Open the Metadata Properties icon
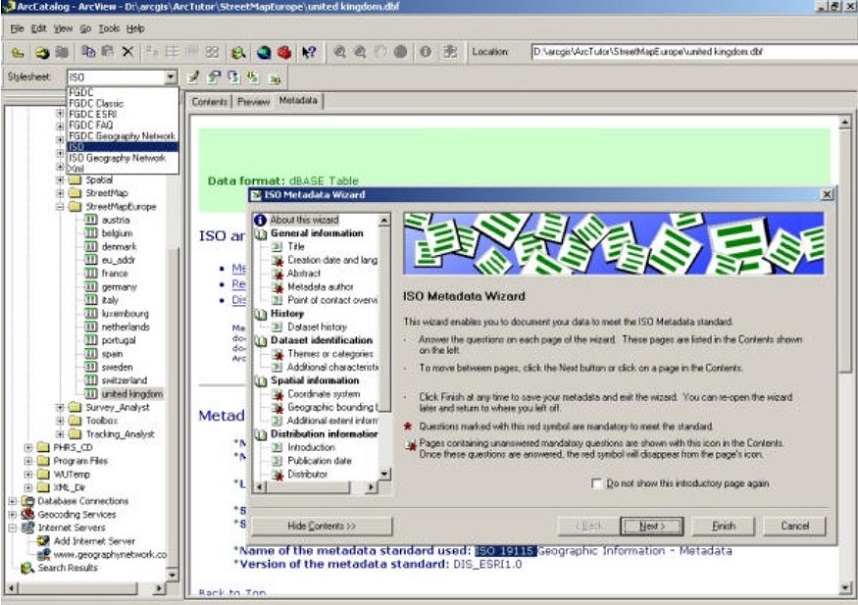858x605 pixels. coord(214,77)
